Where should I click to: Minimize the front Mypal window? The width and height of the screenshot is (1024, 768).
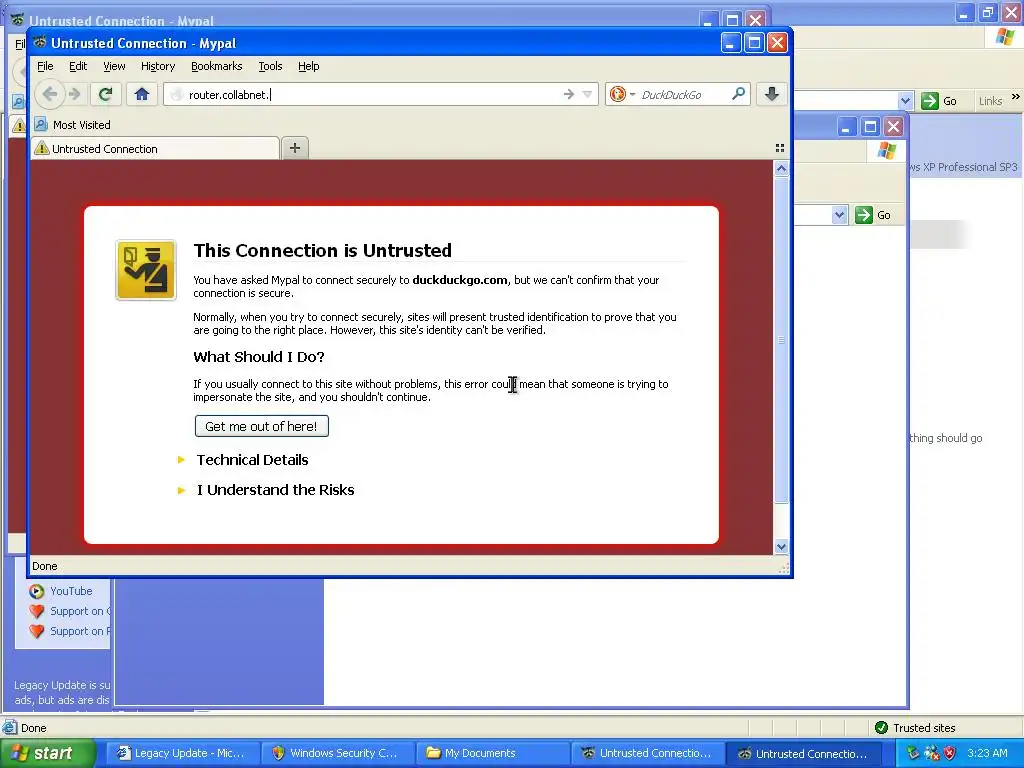click(x=731, y=43)
